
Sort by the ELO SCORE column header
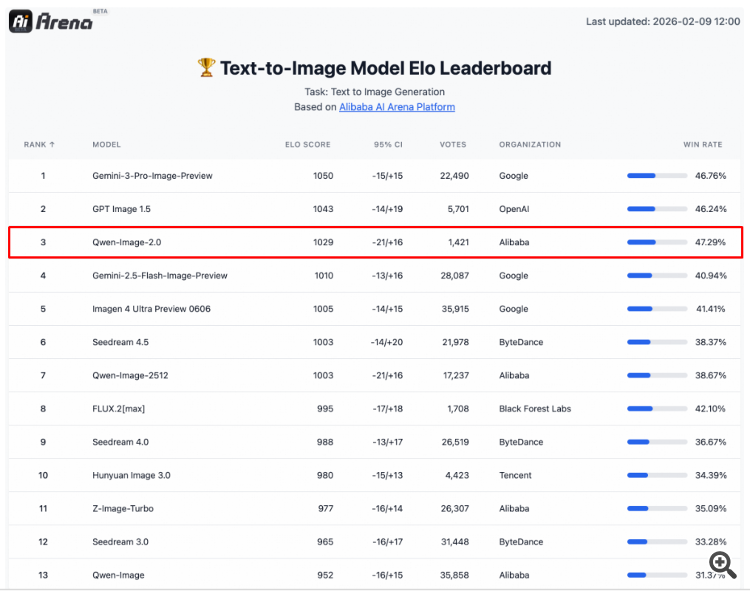click(307, 145)
